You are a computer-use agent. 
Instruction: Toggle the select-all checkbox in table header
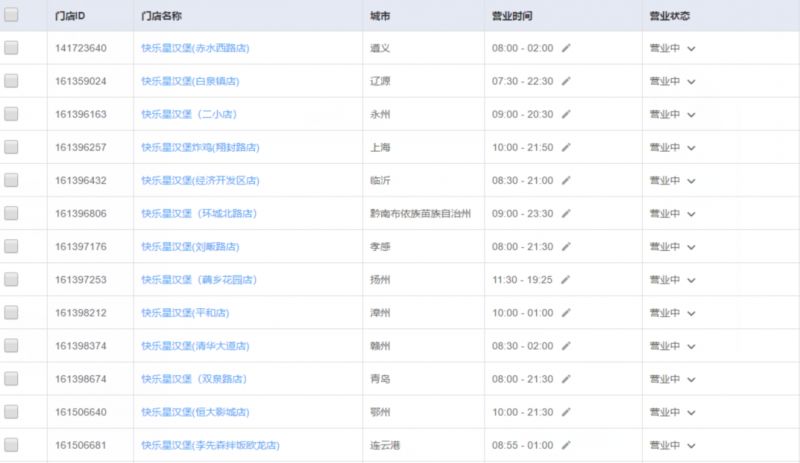click(x=11, y=15)
